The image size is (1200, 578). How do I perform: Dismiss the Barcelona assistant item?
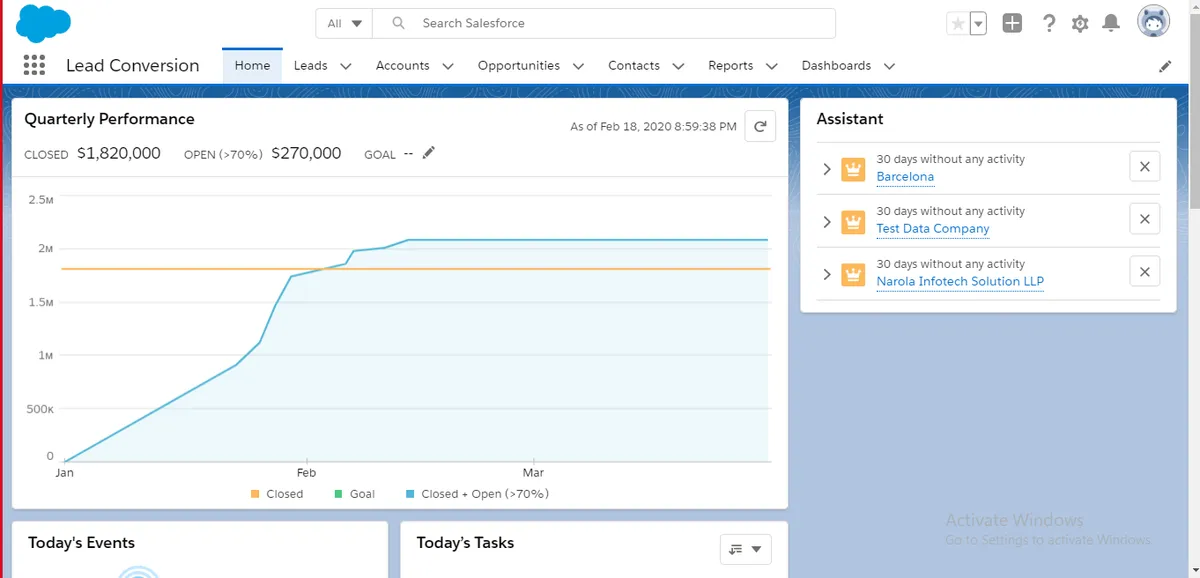pyautogui.click(x=1145, y=167)
